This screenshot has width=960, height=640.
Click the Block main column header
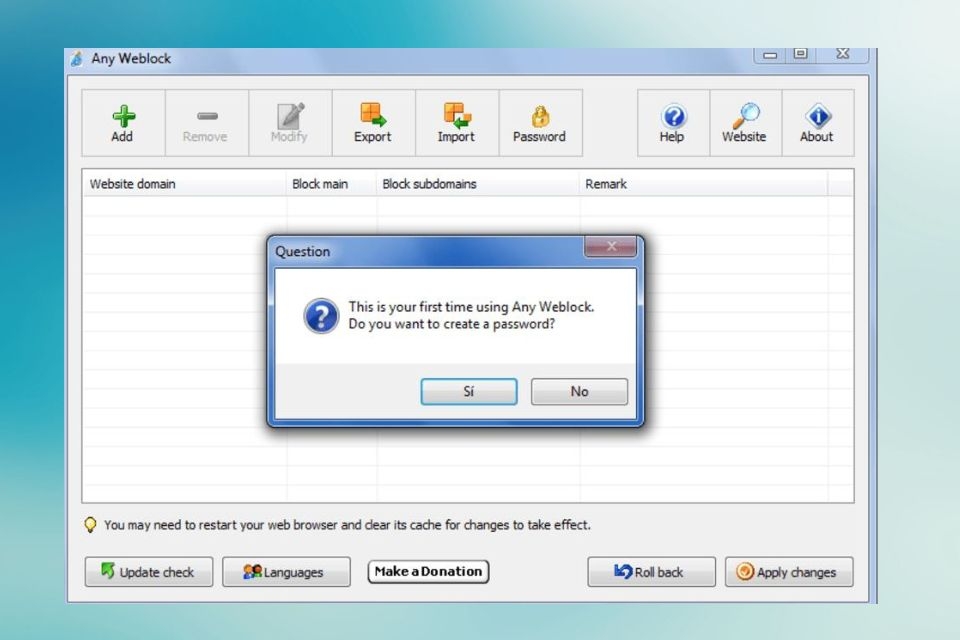pos(321,184)
